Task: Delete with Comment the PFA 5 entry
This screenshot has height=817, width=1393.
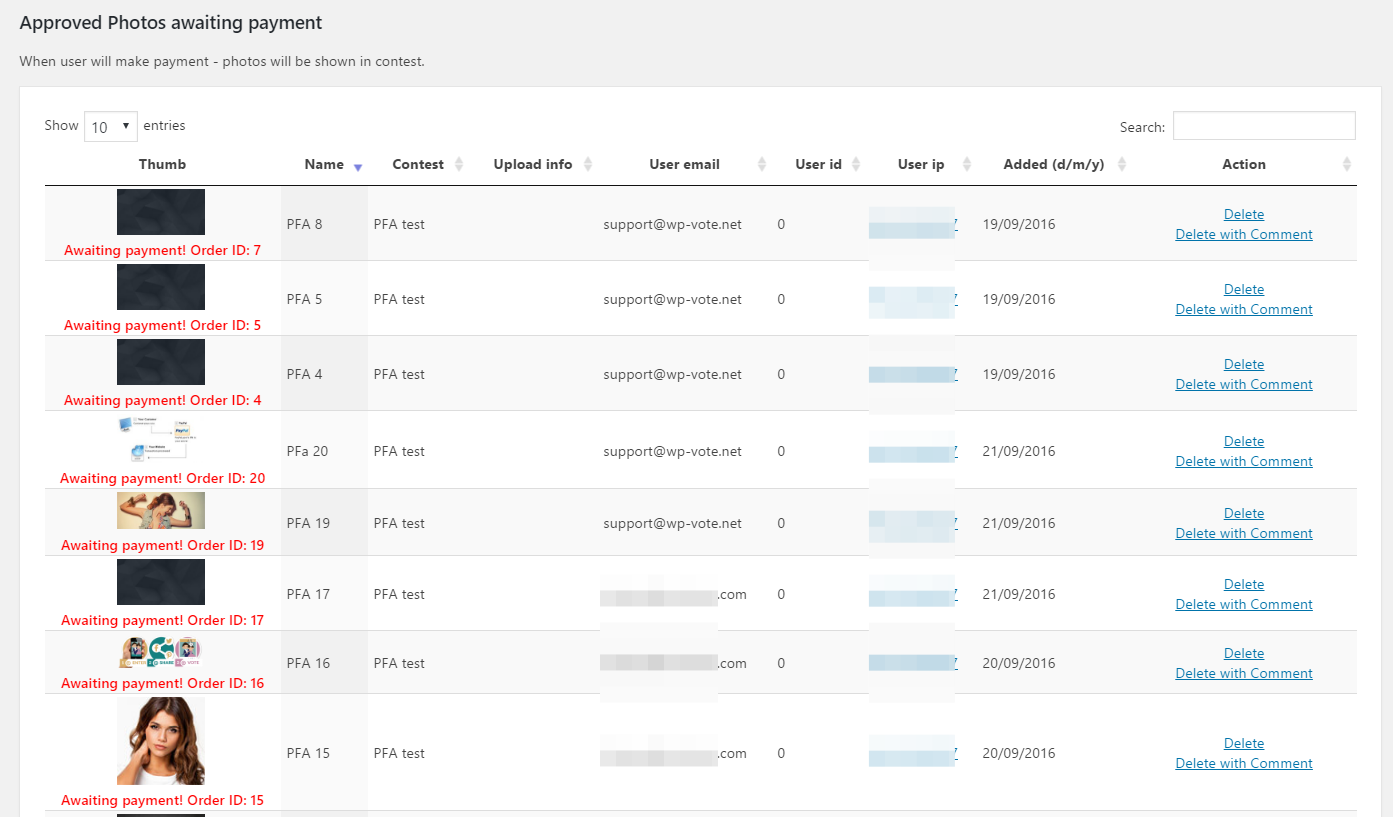Action: 1244,309
